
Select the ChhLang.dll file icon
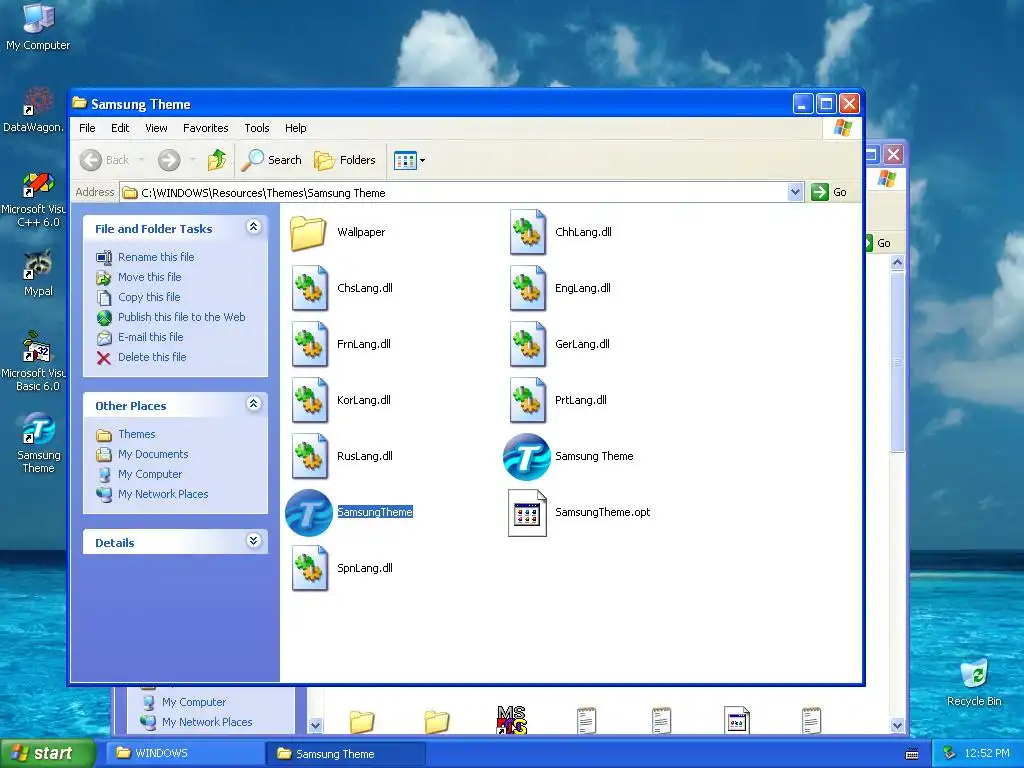coord(527,232)
